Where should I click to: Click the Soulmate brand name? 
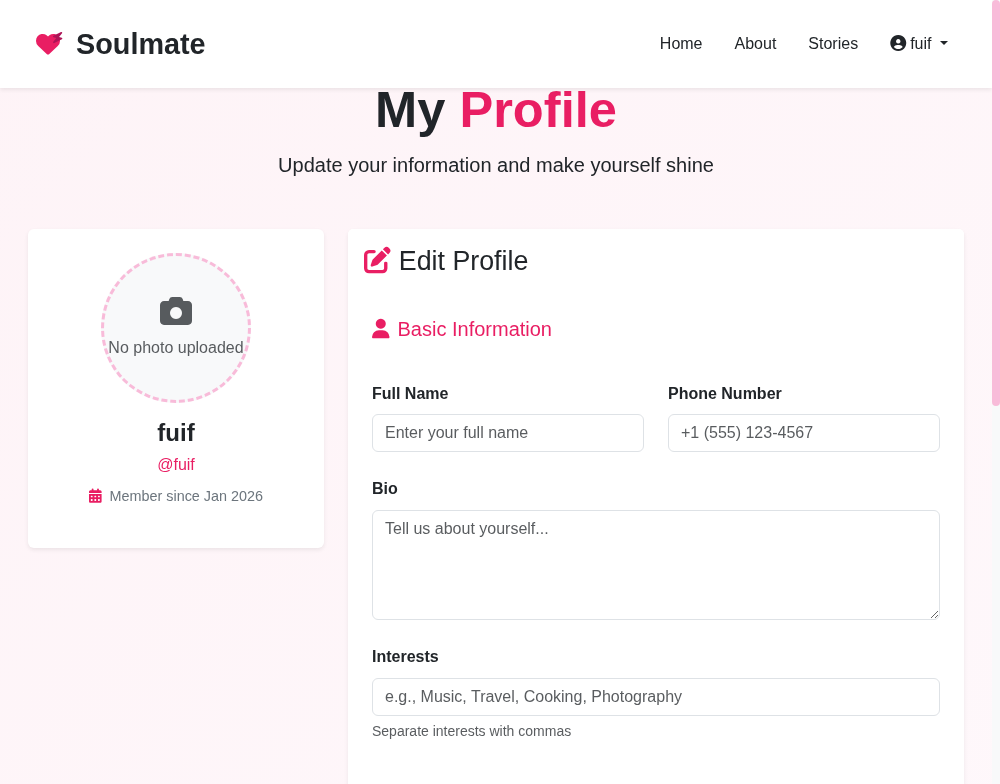[x=140, y=44]
